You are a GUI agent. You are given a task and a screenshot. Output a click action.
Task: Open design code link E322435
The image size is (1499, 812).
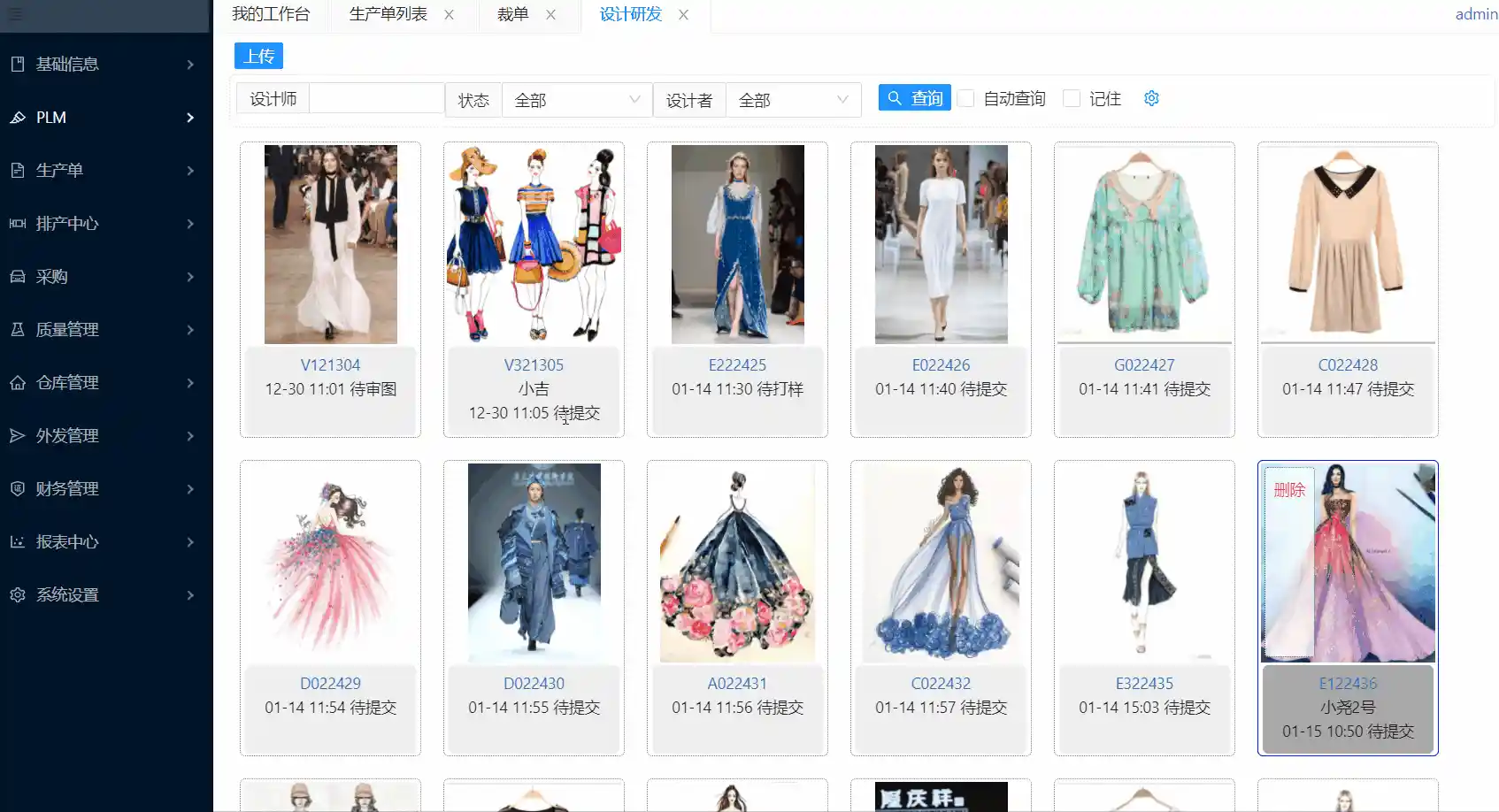tap(1144, 683)
